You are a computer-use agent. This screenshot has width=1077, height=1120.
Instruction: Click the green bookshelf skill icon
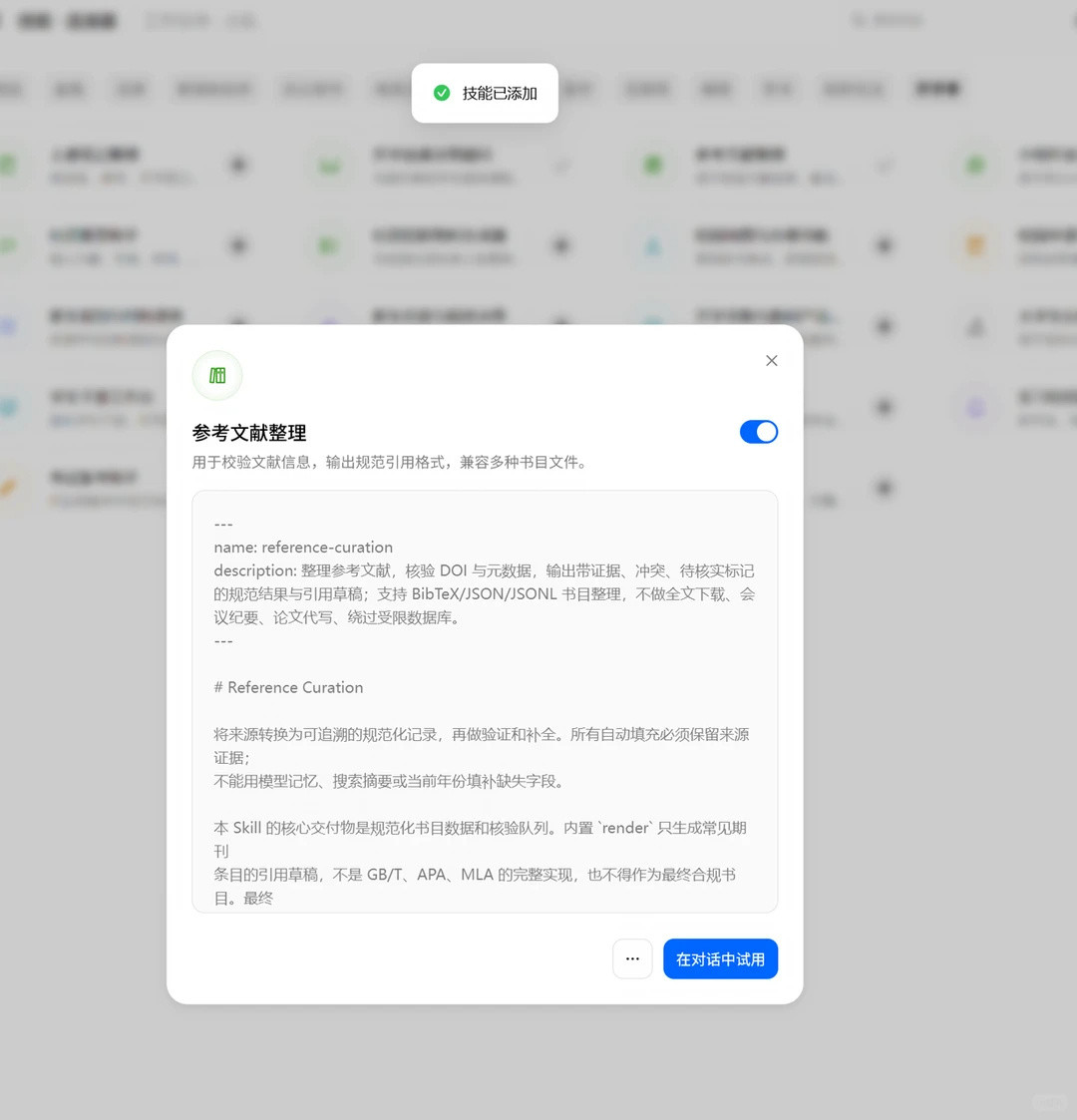point(217,376)
